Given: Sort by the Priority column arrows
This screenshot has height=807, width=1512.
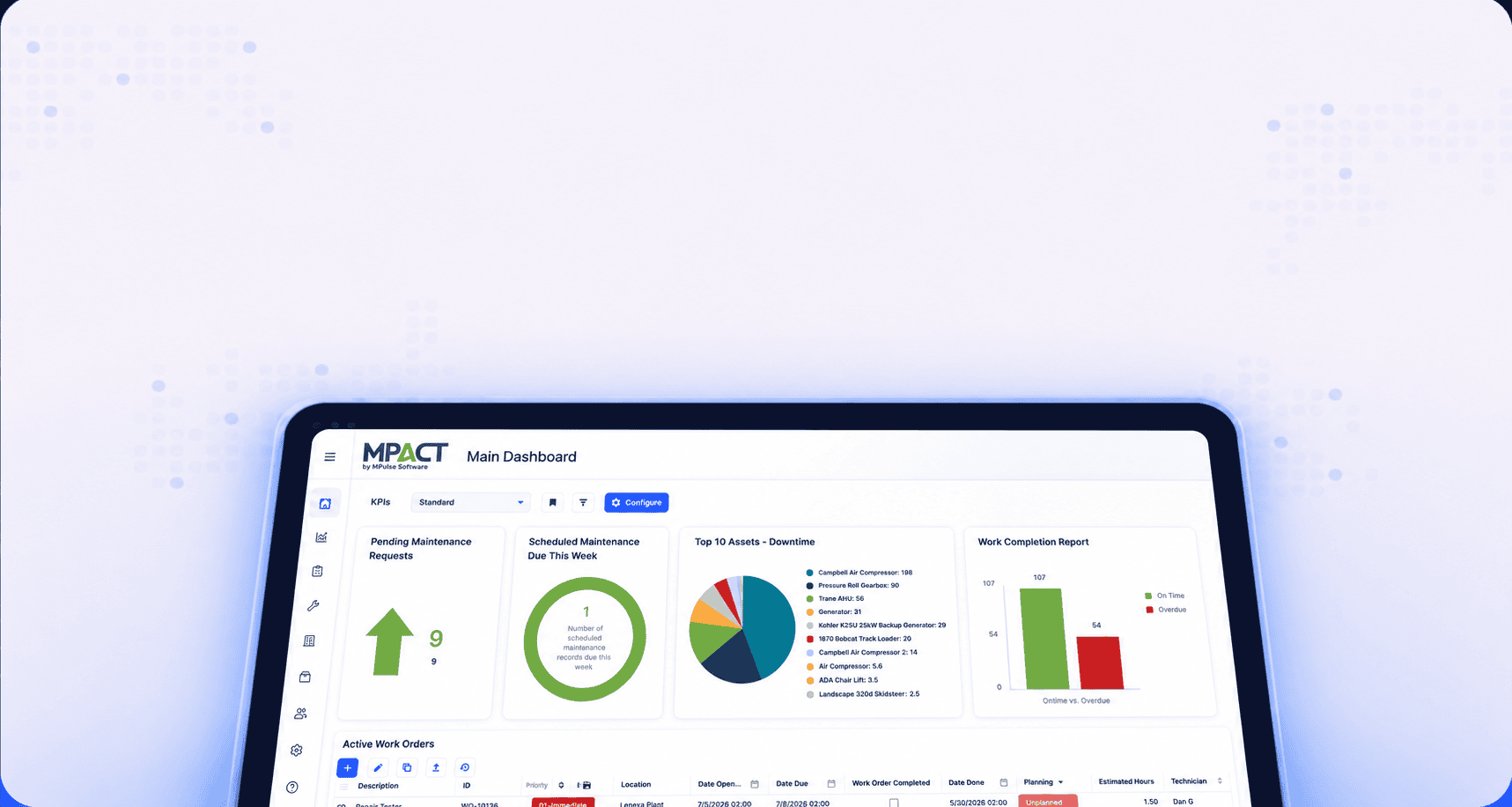Looking at the screenshot, I should pyautogui.click(x=561, y=785).
